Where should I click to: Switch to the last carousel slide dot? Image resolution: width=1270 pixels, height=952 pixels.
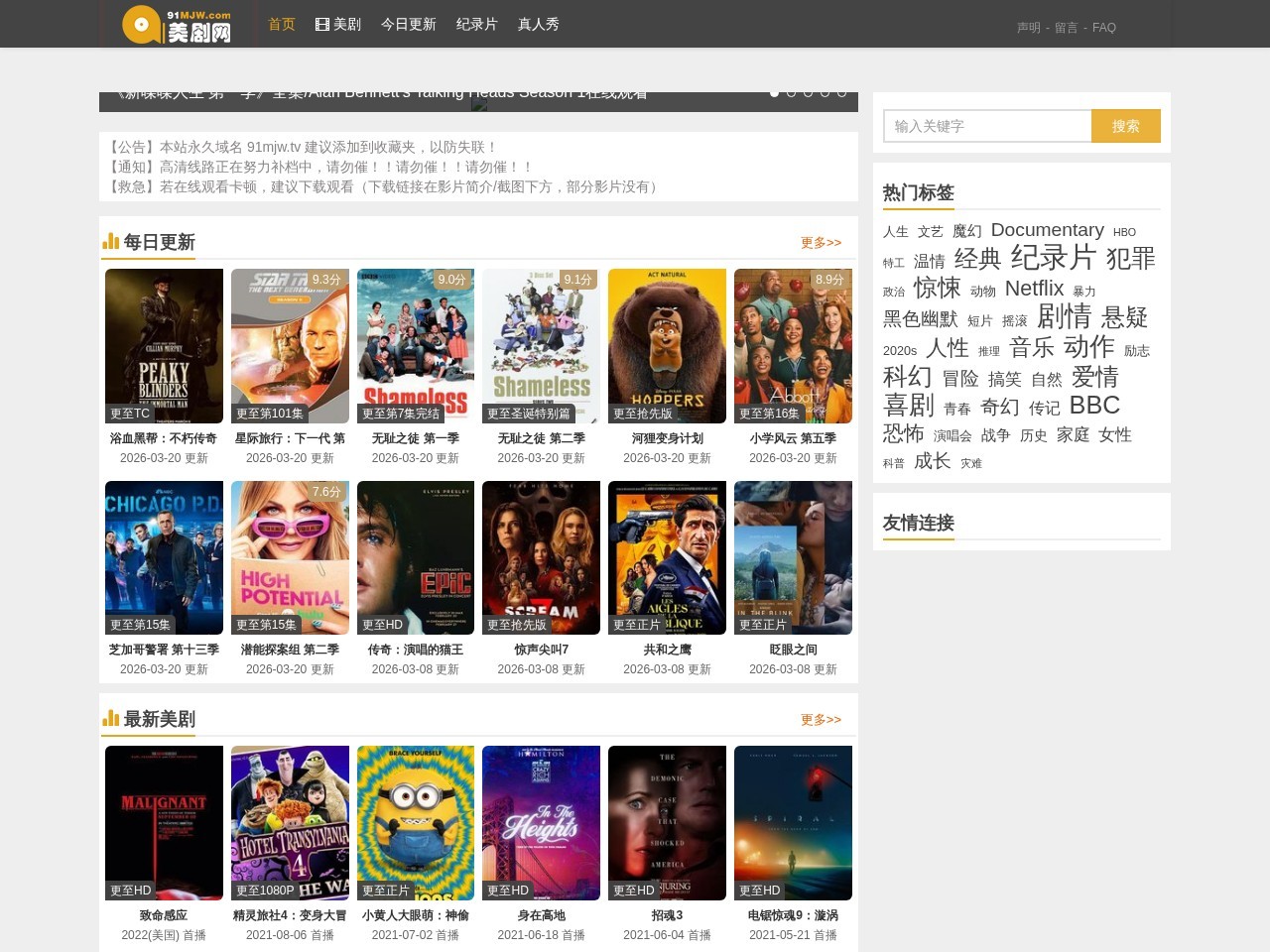pyautogui.click(x=841, y=92)
